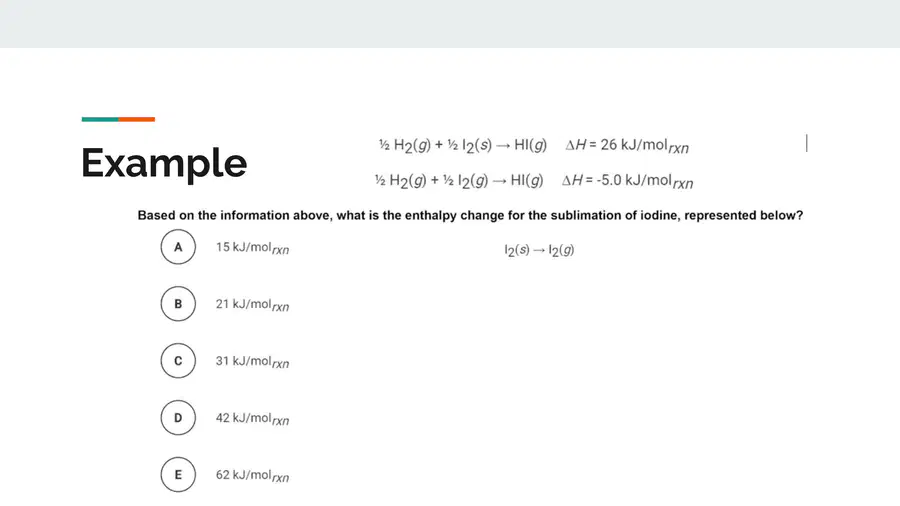Click the teal segment of accent line
The height and width of the screenshot is (506, 900).
(100, 119)
